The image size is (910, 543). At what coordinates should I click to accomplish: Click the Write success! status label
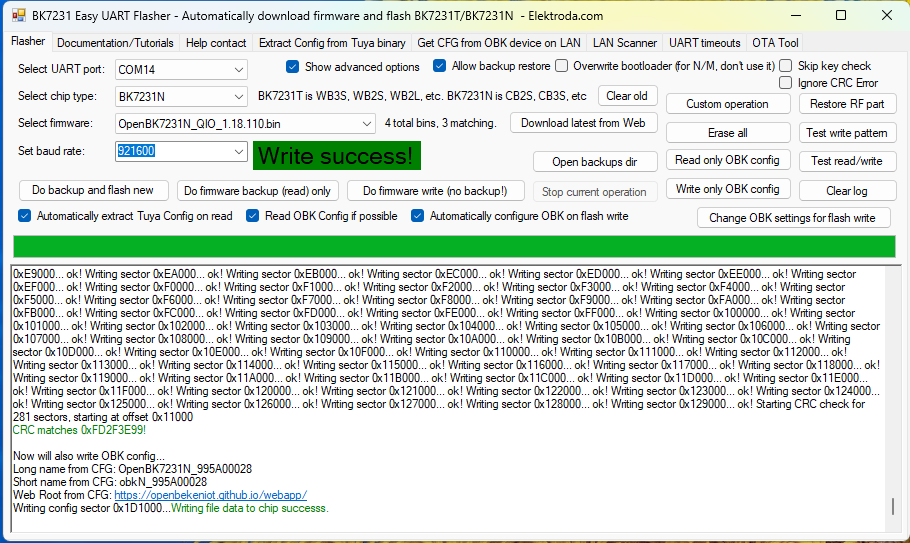coord(337,156)
